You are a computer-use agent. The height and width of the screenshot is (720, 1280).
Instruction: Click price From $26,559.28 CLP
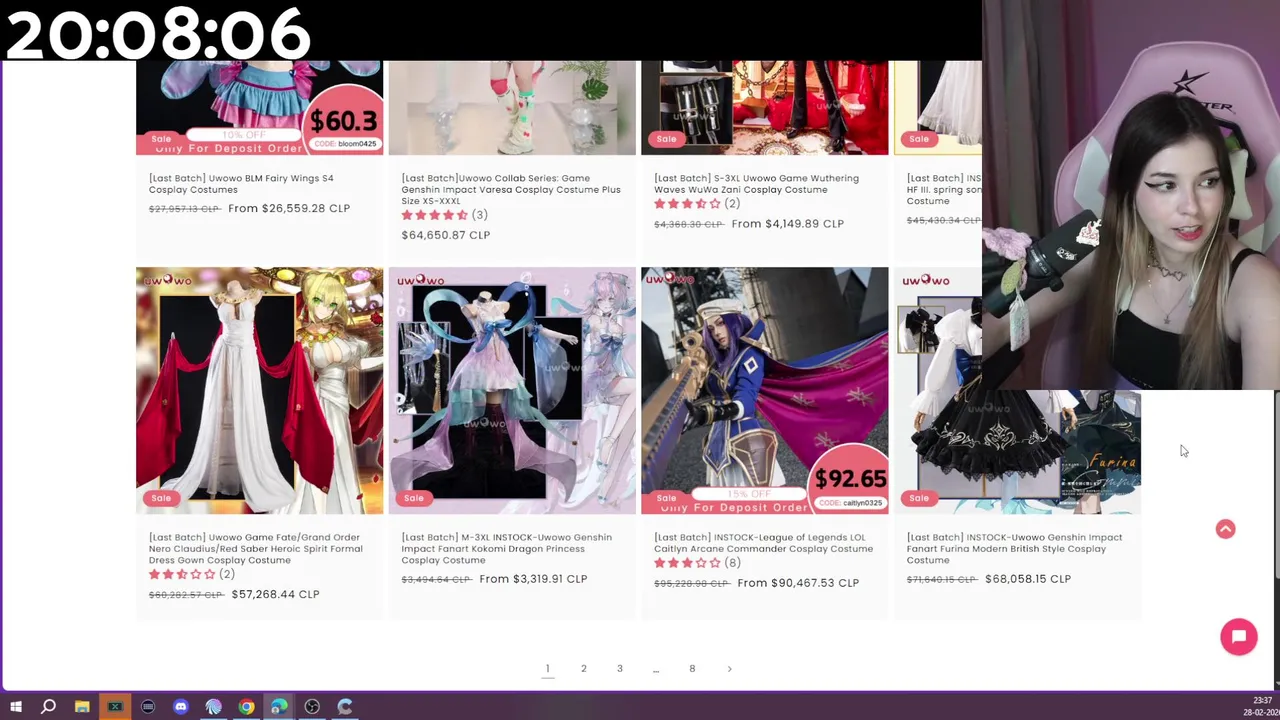[289, 208]
